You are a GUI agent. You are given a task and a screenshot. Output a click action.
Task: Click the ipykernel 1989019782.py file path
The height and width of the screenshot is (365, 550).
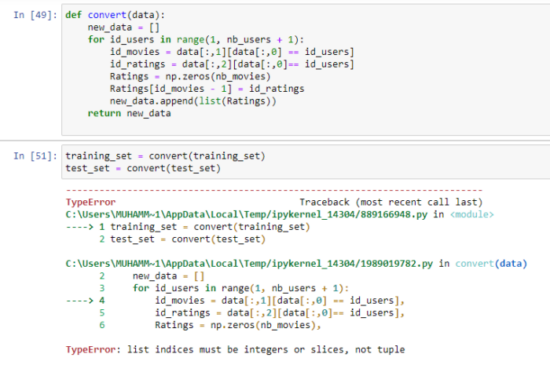coord(249,263)
